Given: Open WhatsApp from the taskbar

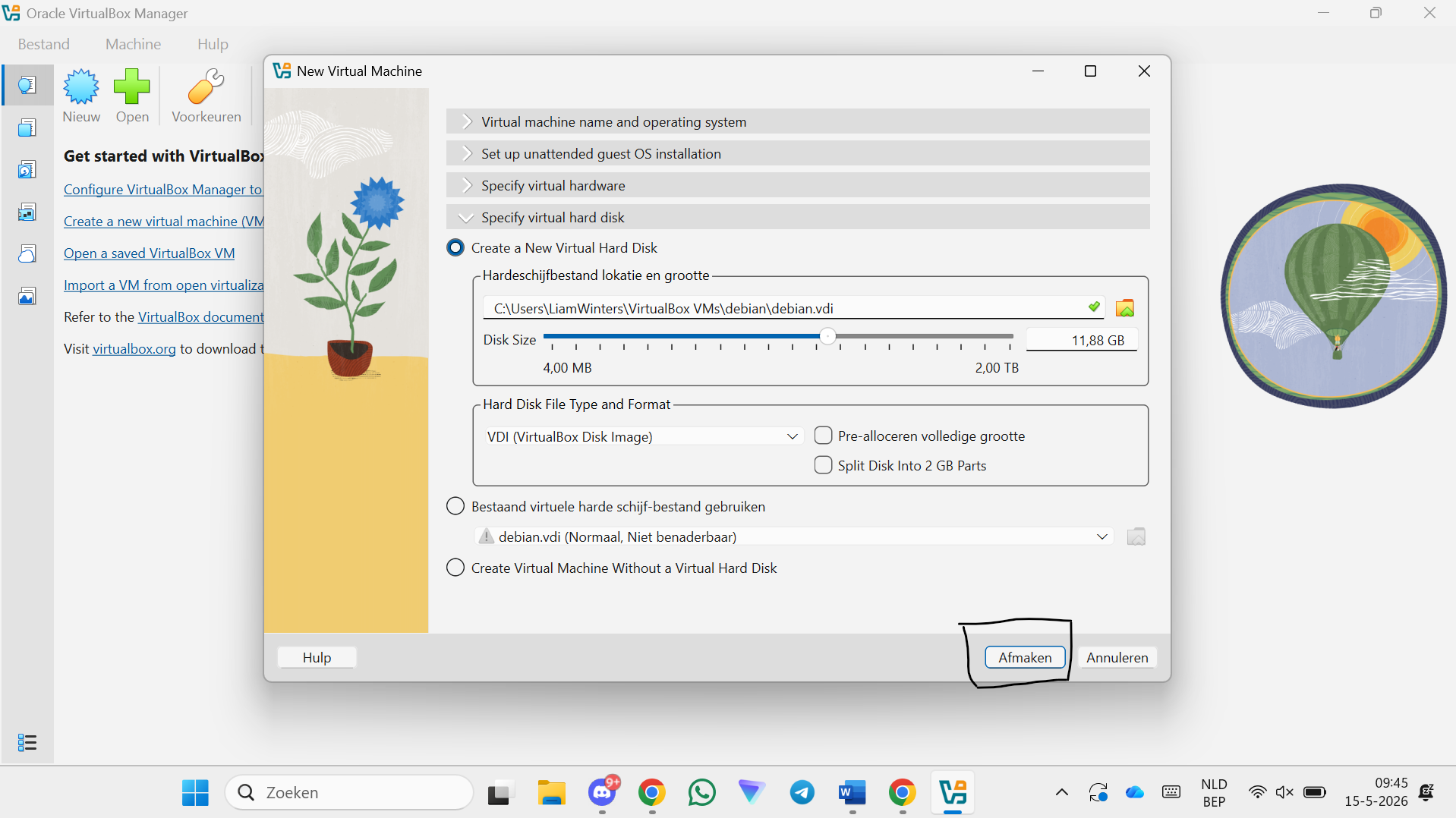Looking at the screenshot, I should coord(702,792).
